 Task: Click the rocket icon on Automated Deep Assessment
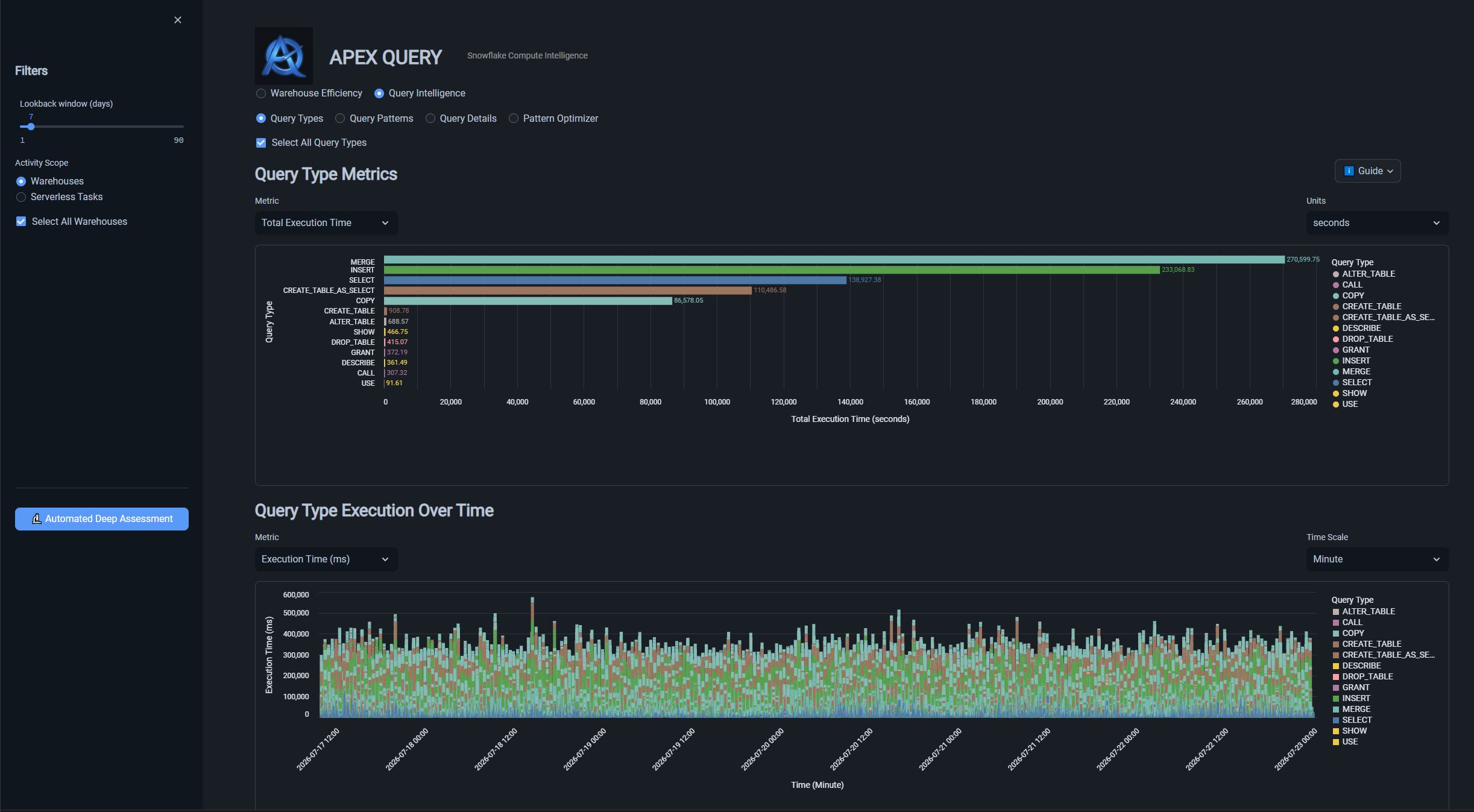point(37,519)
